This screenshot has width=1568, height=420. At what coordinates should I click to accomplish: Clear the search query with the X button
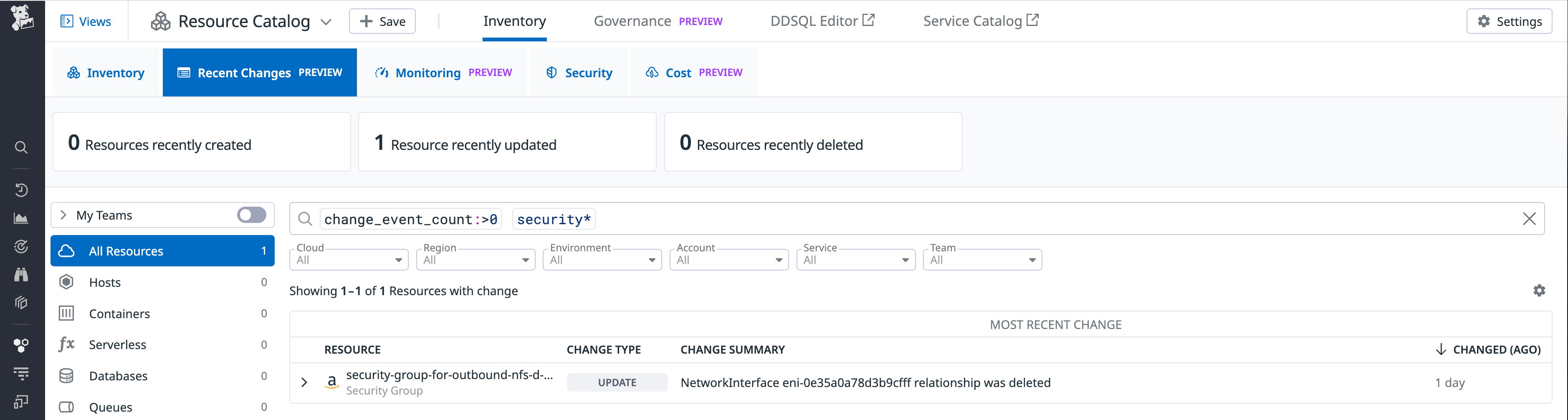click(x=1529, y=218)
